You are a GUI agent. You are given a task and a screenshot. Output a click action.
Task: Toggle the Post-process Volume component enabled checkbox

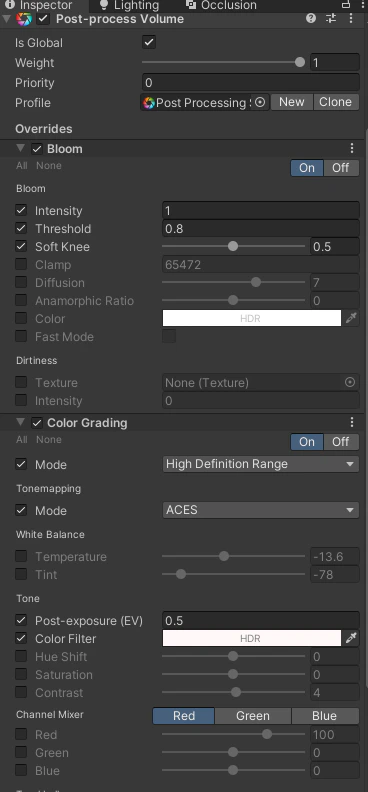pyautogui.click(x=43, y=19)
